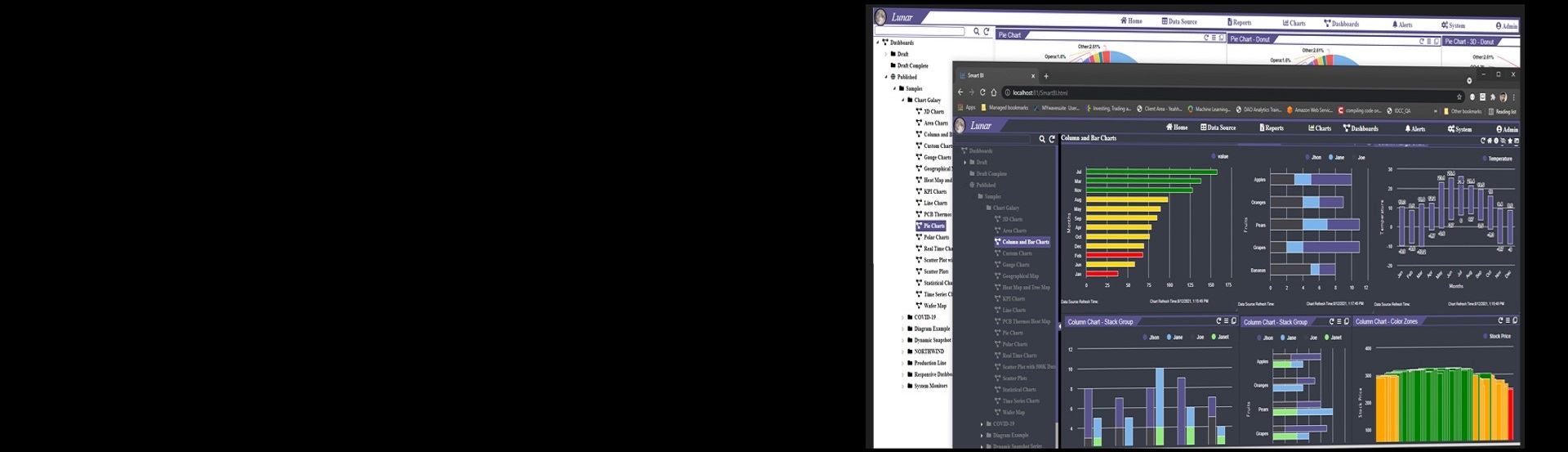
Task: Expand the Production Line folder
Action: (x=902, y=364)
